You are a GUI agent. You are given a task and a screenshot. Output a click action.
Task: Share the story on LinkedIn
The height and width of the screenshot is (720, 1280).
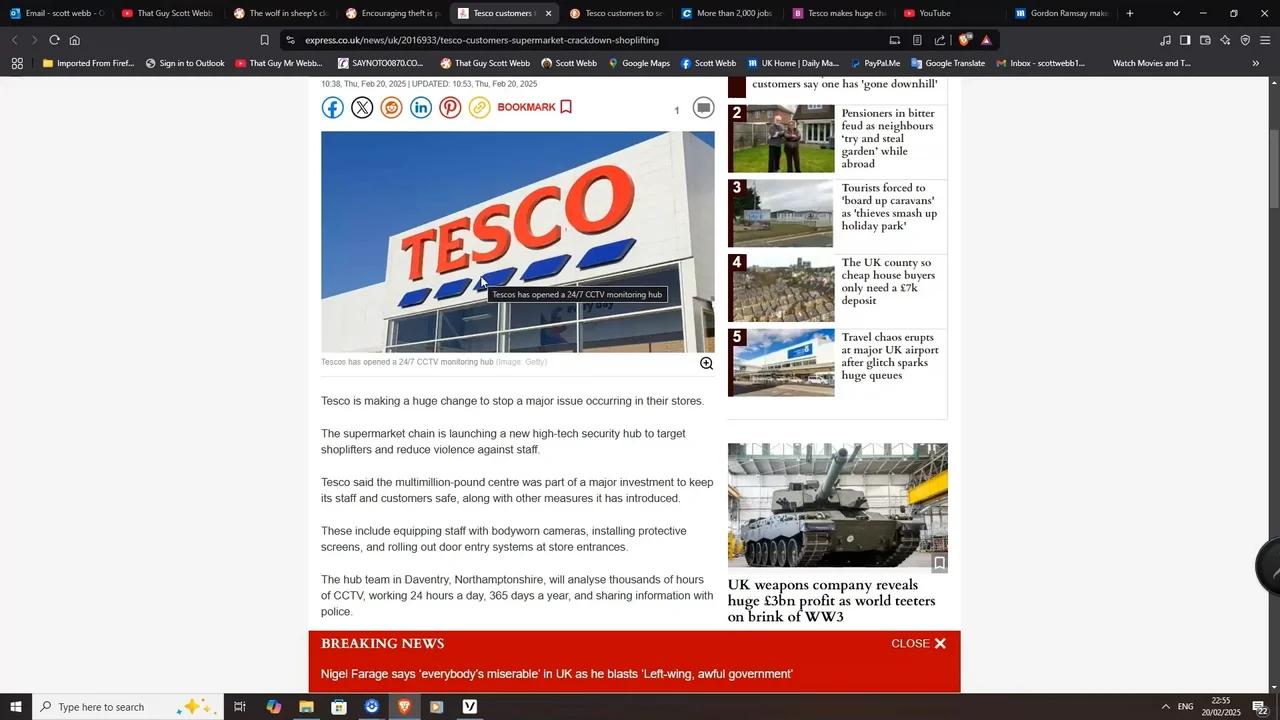420,107
